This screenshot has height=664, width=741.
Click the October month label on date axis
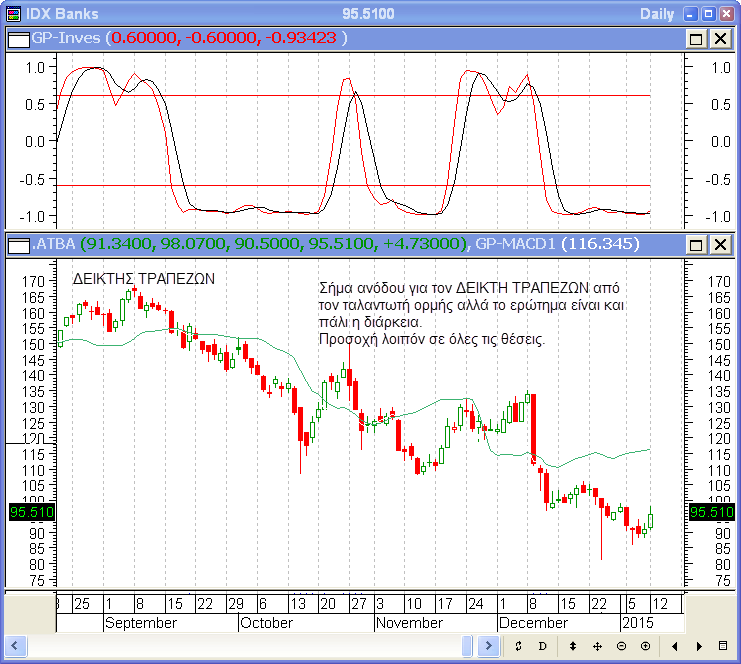(267, 623)
